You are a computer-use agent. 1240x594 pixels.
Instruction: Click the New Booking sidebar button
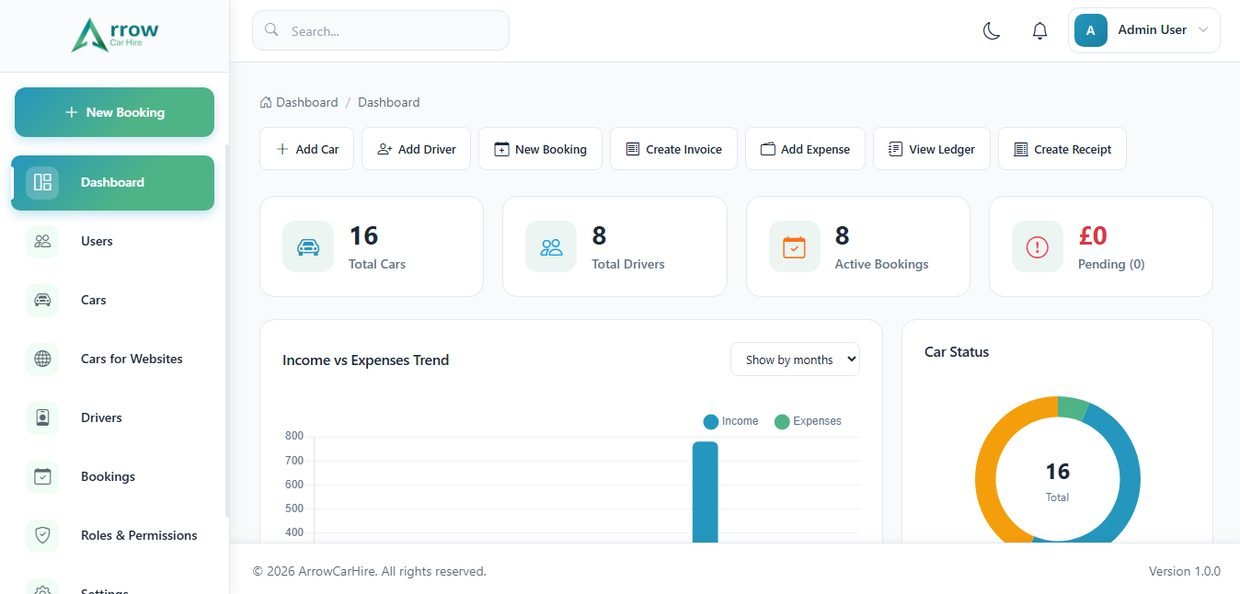[x=114, y=112]
